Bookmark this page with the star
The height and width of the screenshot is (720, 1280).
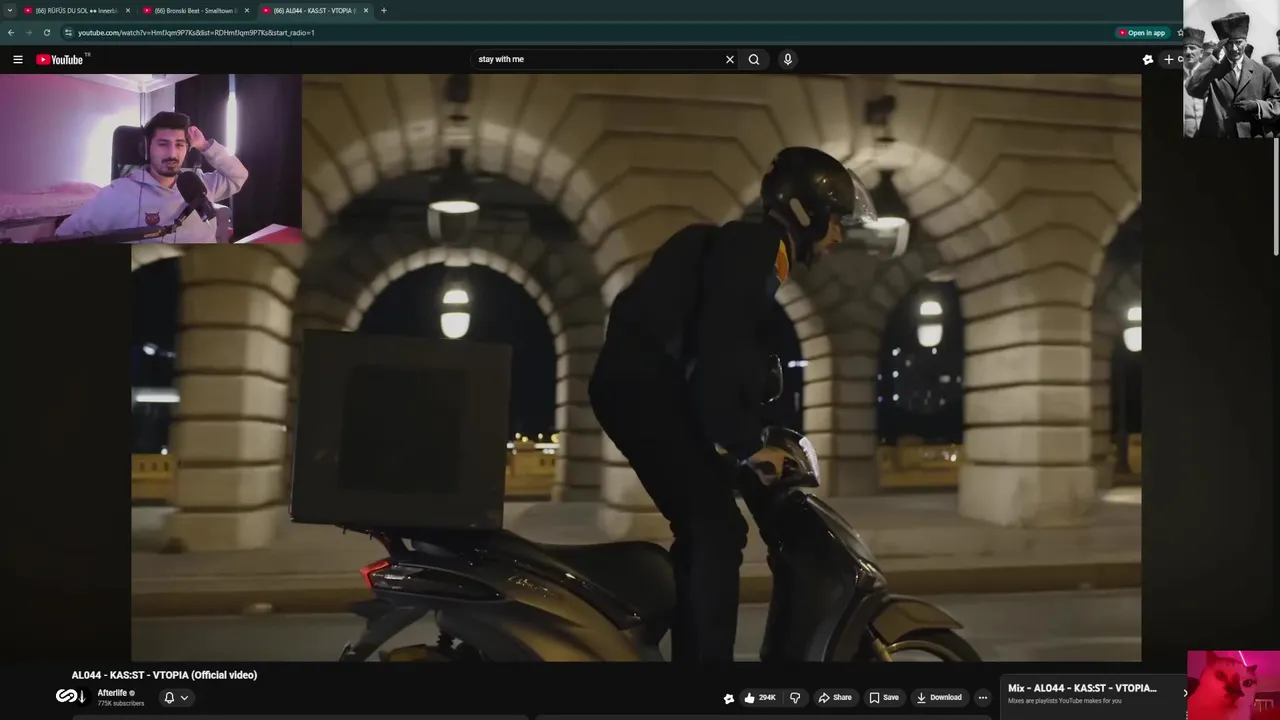1180,32
